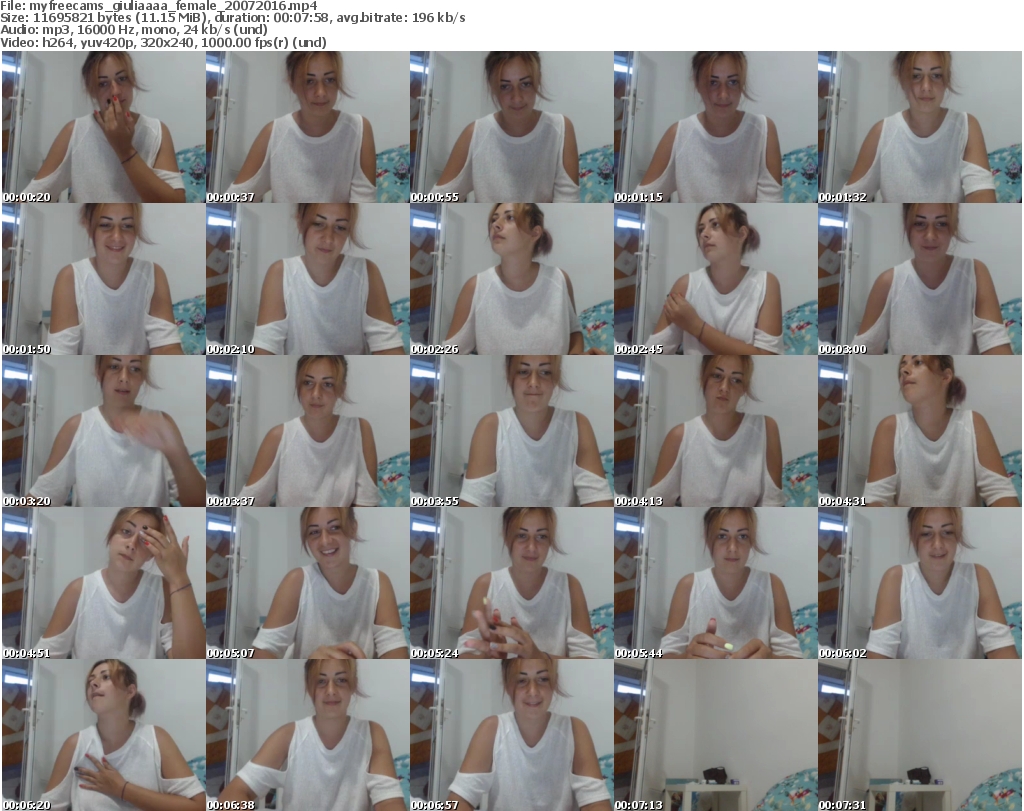The height and width of the screenshot is (811, 1024).
Task: Pick the frame timestamped 00:03:55
Action: click(511, 432)
